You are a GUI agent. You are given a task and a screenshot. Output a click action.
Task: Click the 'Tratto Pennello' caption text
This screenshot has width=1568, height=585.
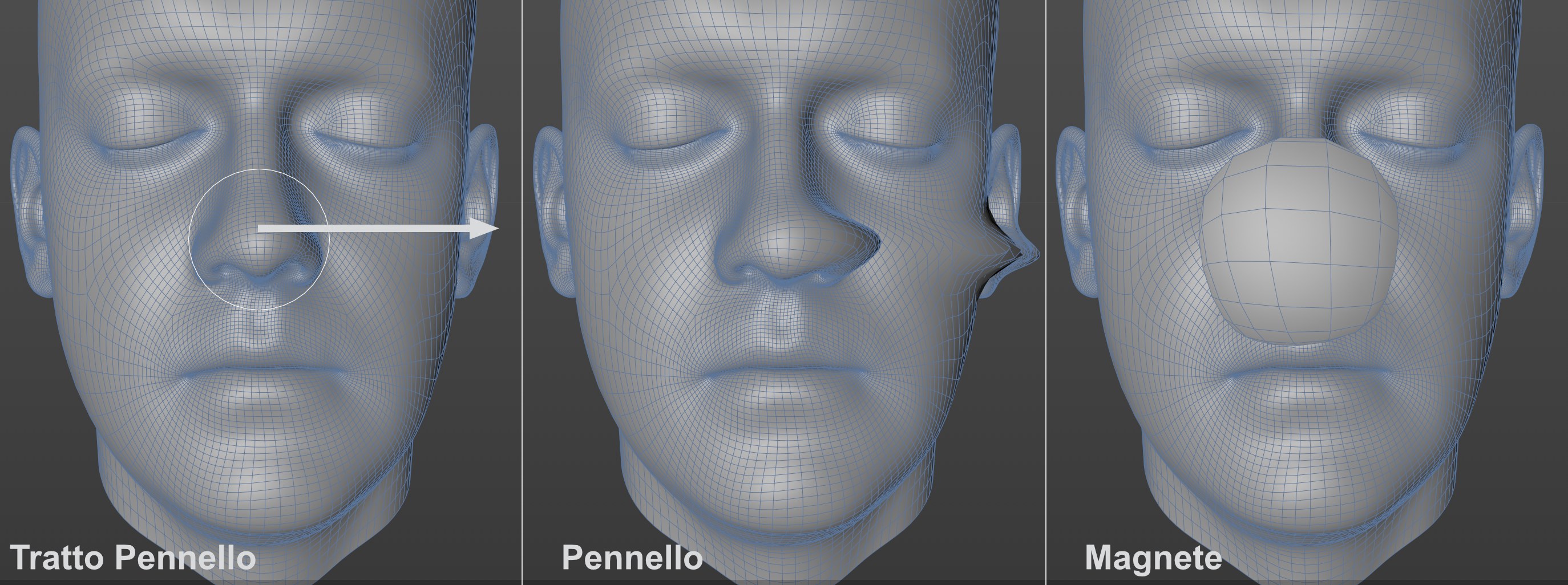pos(133,557)
